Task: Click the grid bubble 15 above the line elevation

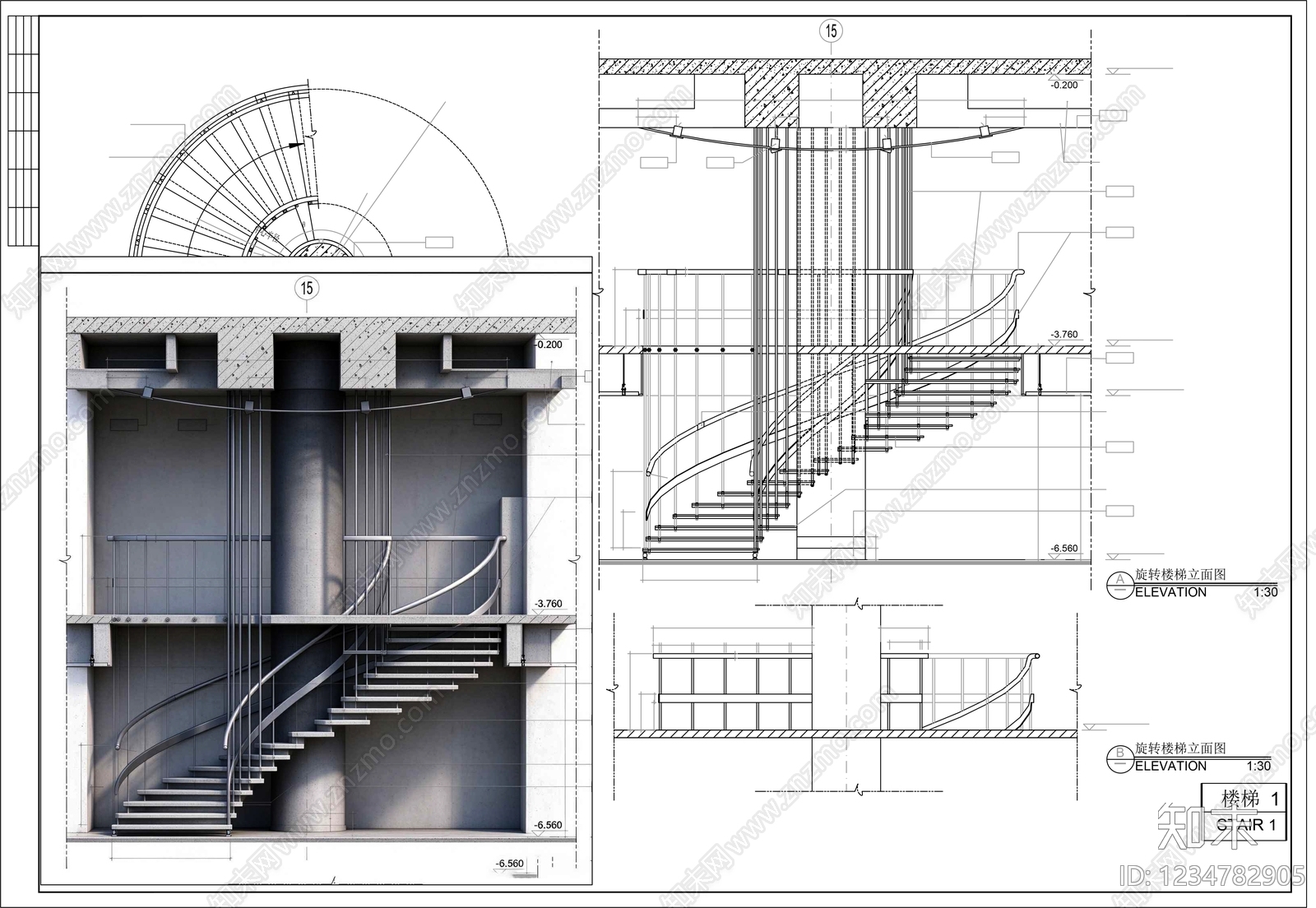Action: pos(831,31)
